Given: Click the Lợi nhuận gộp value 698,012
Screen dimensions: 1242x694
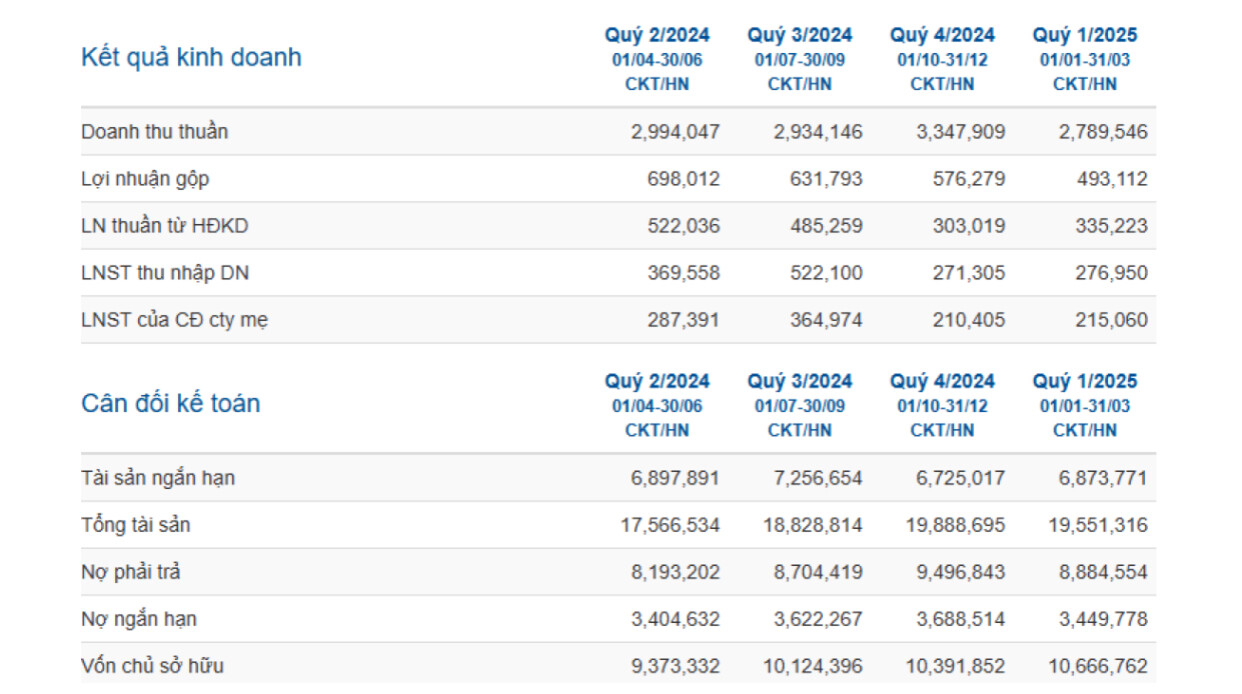Looking at the screenshot, I should pyautogui.click(x=683, y=180).
